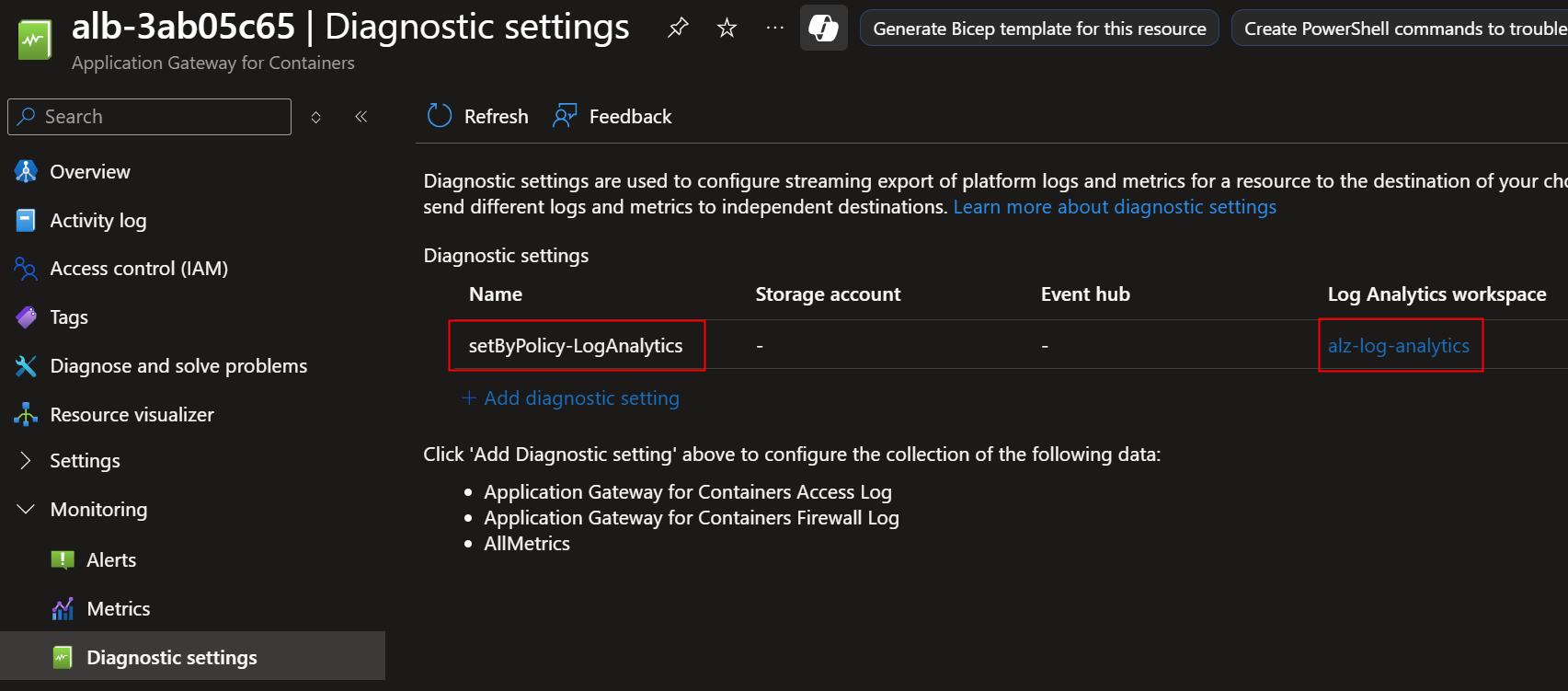The height and width of the screenshot is (691, 1568).
Task: Click the Refresh circular arrow icon
Action: (440, 116)
